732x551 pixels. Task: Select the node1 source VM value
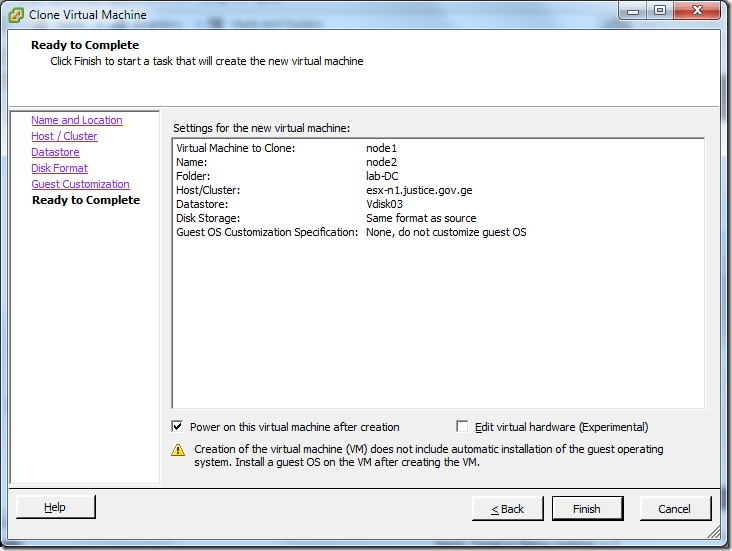(x=381, y=148)
